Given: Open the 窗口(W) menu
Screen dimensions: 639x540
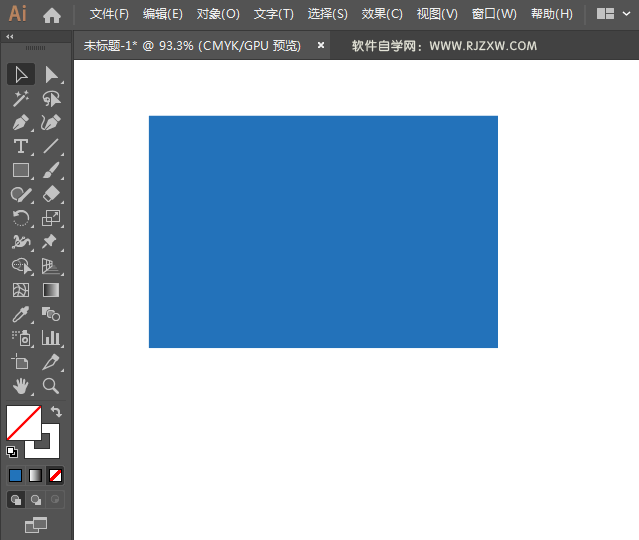Looking at the screenshot, I should pos(494,14).
